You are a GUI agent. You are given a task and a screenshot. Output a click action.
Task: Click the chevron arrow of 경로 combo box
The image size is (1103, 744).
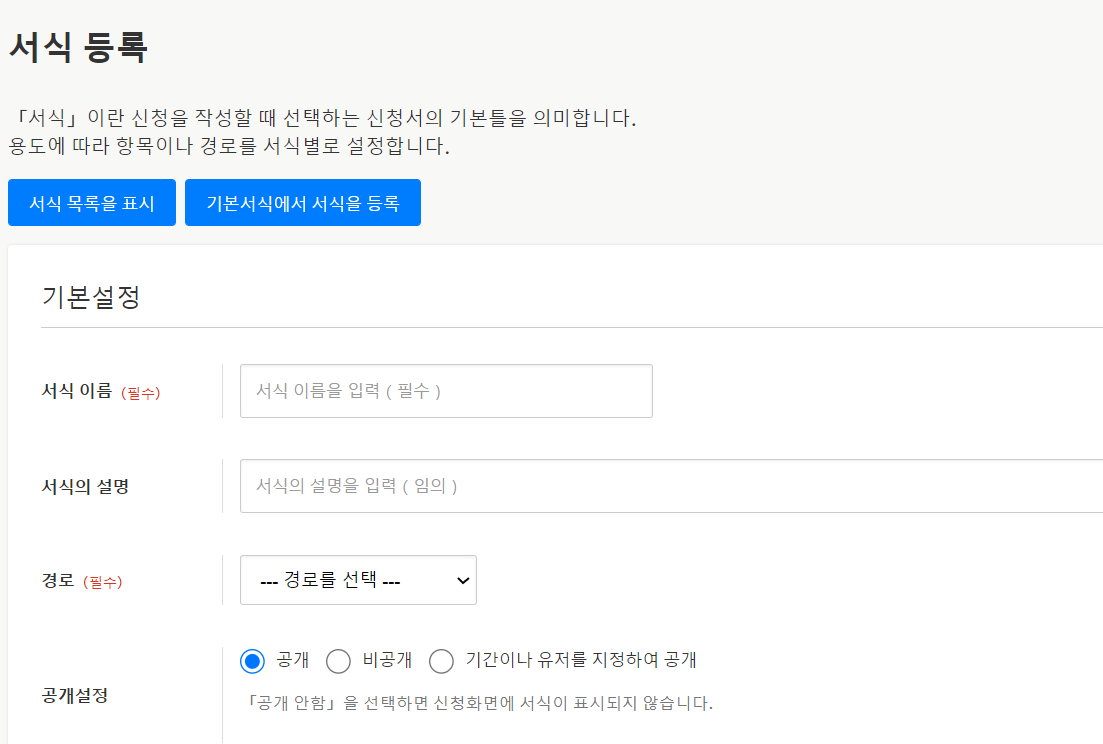(462, 581)
